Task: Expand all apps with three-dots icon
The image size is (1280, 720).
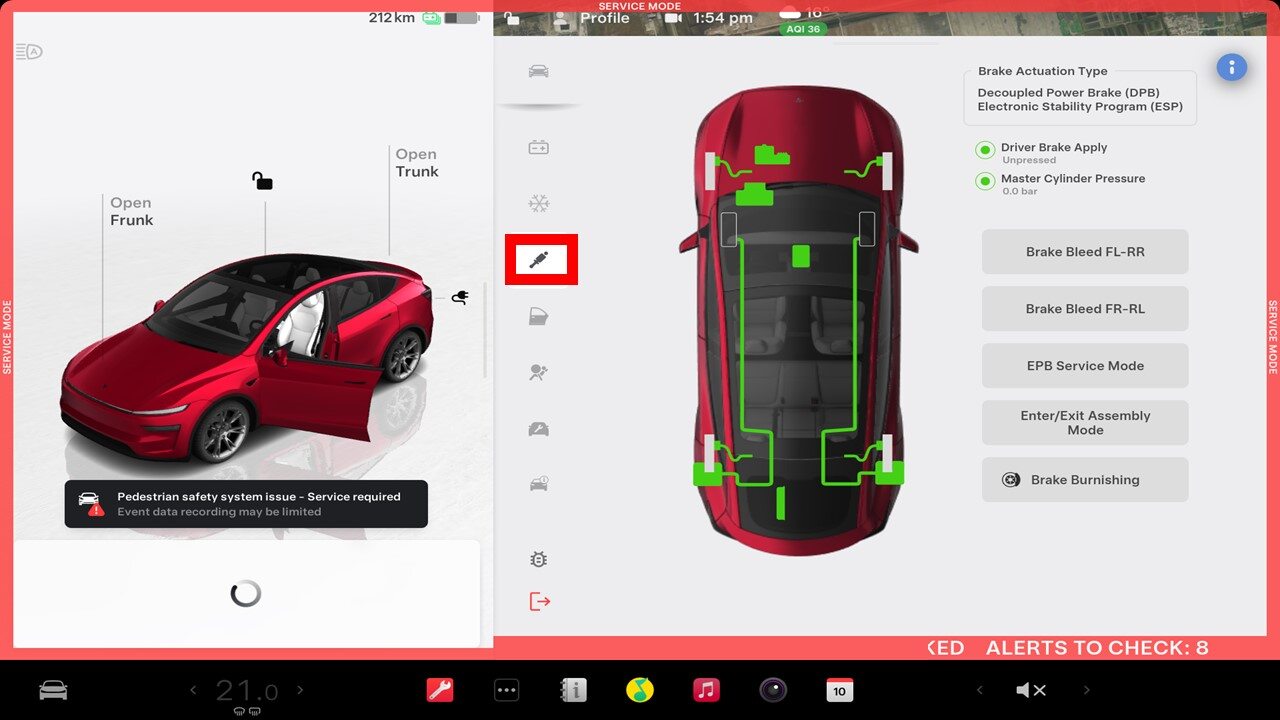Action: (507, 690)
